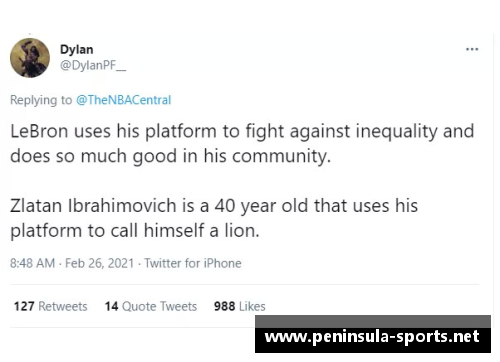The height and width of the screenshot is (362, 500).
Task: Open the Dylan display name
Action: click(x=77, y=50)
